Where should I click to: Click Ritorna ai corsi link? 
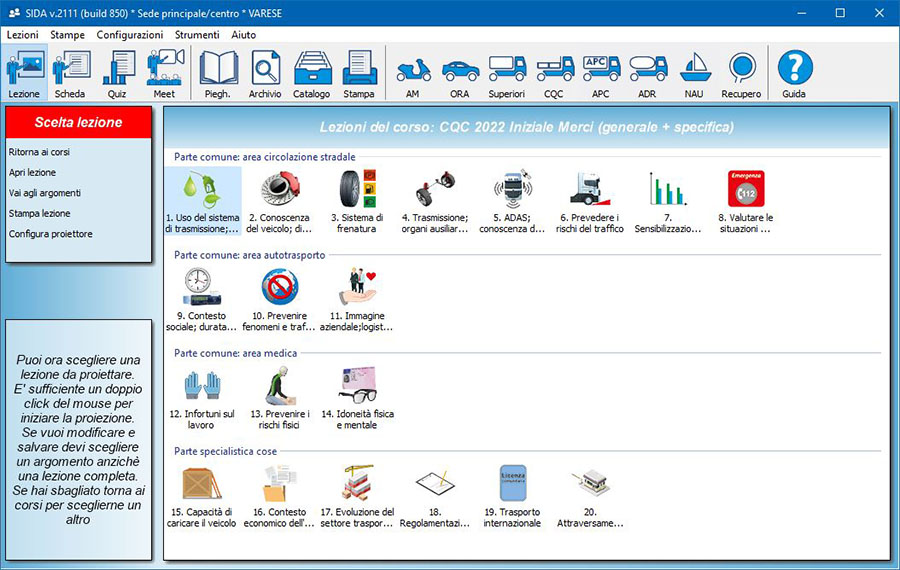coord(39,152)
